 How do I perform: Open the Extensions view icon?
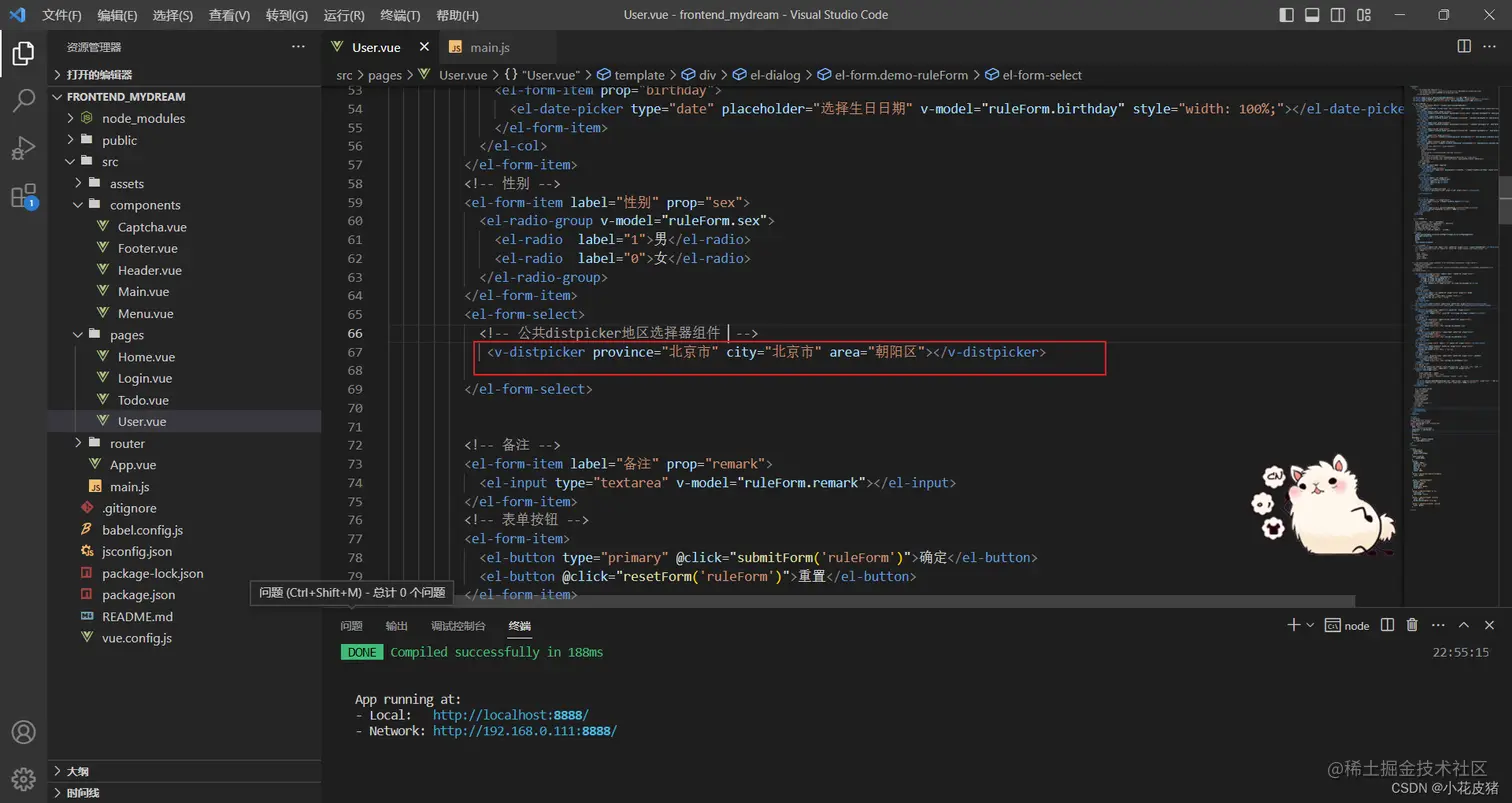click(x=23, y=196)
